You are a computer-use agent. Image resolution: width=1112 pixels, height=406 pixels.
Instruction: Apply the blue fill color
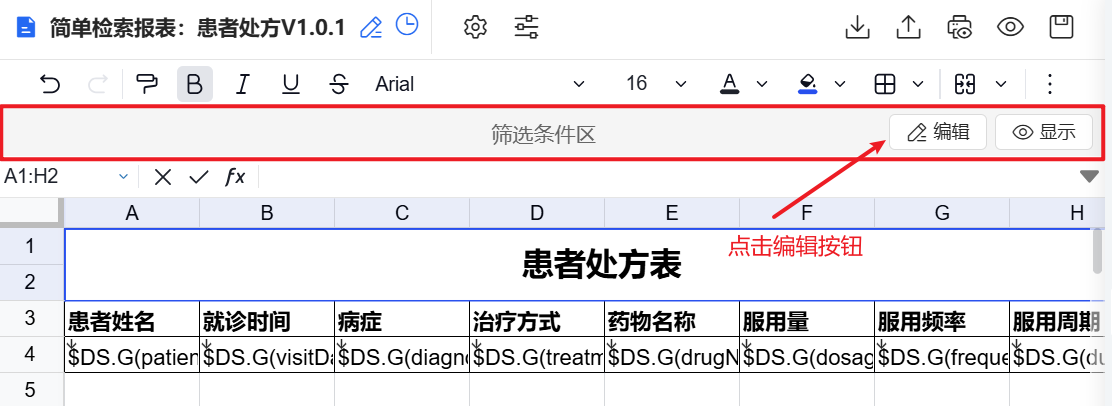[807, 84]
